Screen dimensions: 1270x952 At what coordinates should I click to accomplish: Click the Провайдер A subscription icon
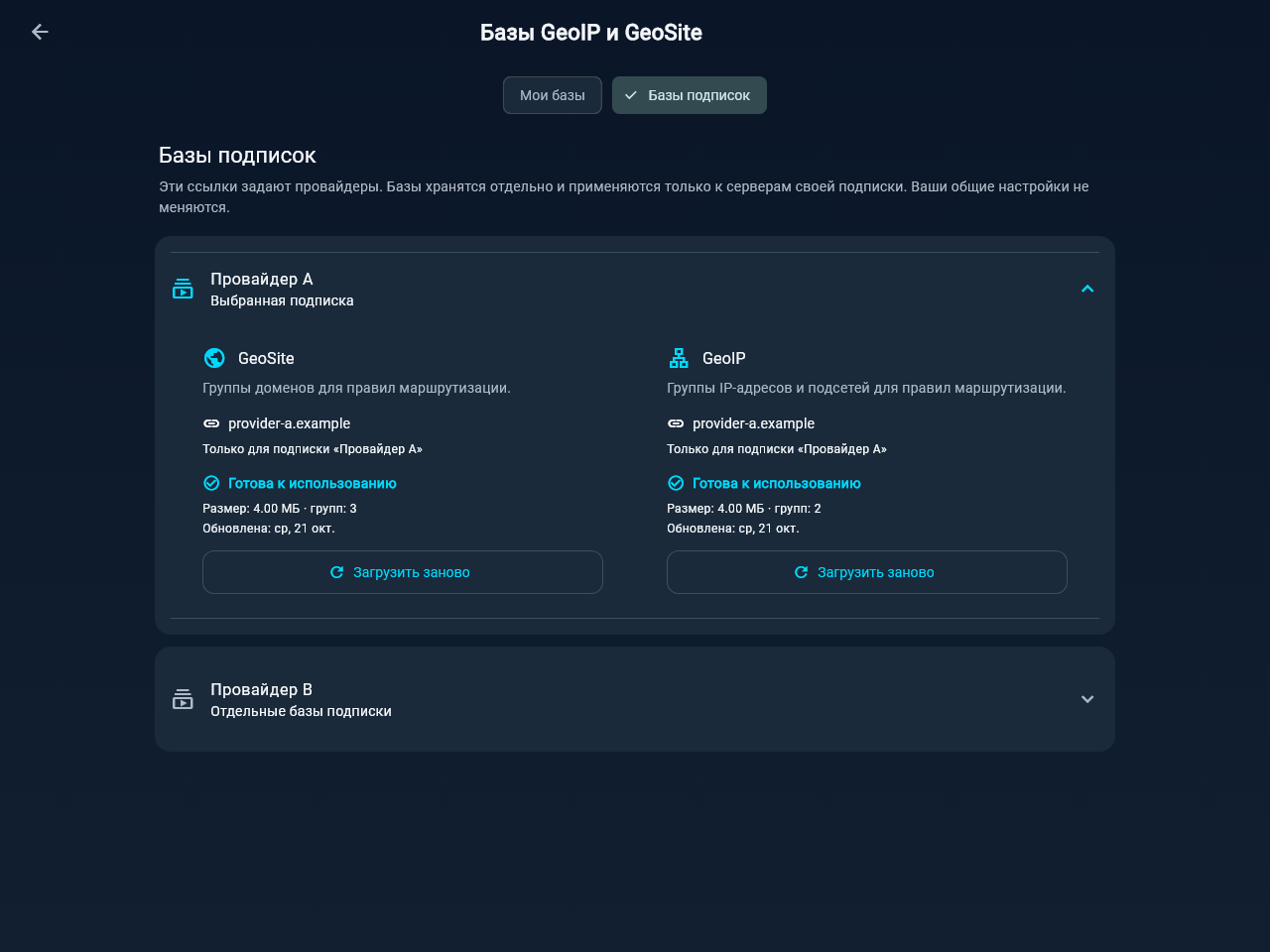[x=183, y=289]
